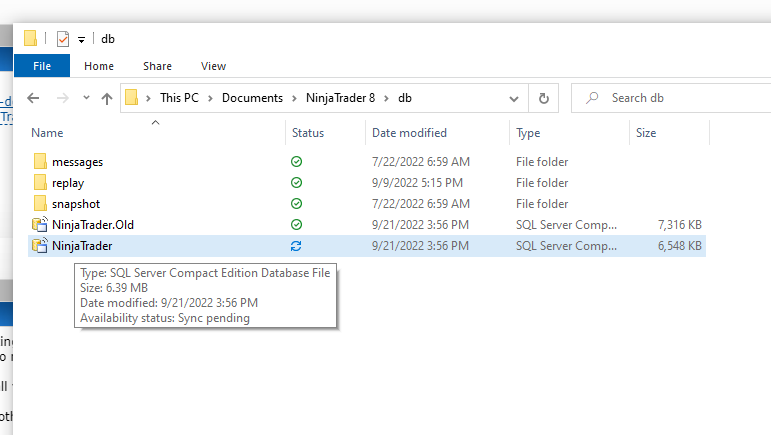The image size is (771, 435).
Task: Click synced status icon for NinjaTrader.Old
Action: pyautogui.click(x=296, y=225)
